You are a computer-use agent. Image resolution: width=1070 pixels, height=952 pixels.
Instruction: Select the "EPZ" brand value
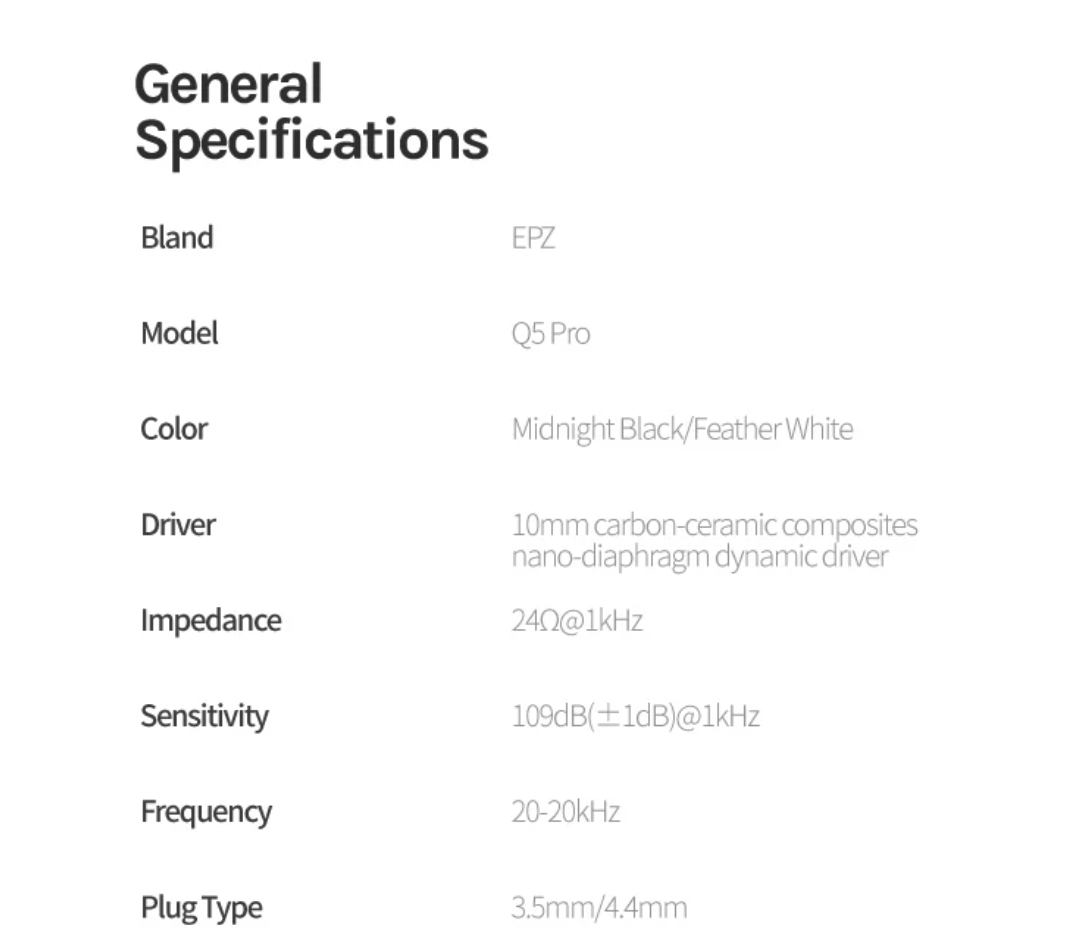(x=533, y=239)
